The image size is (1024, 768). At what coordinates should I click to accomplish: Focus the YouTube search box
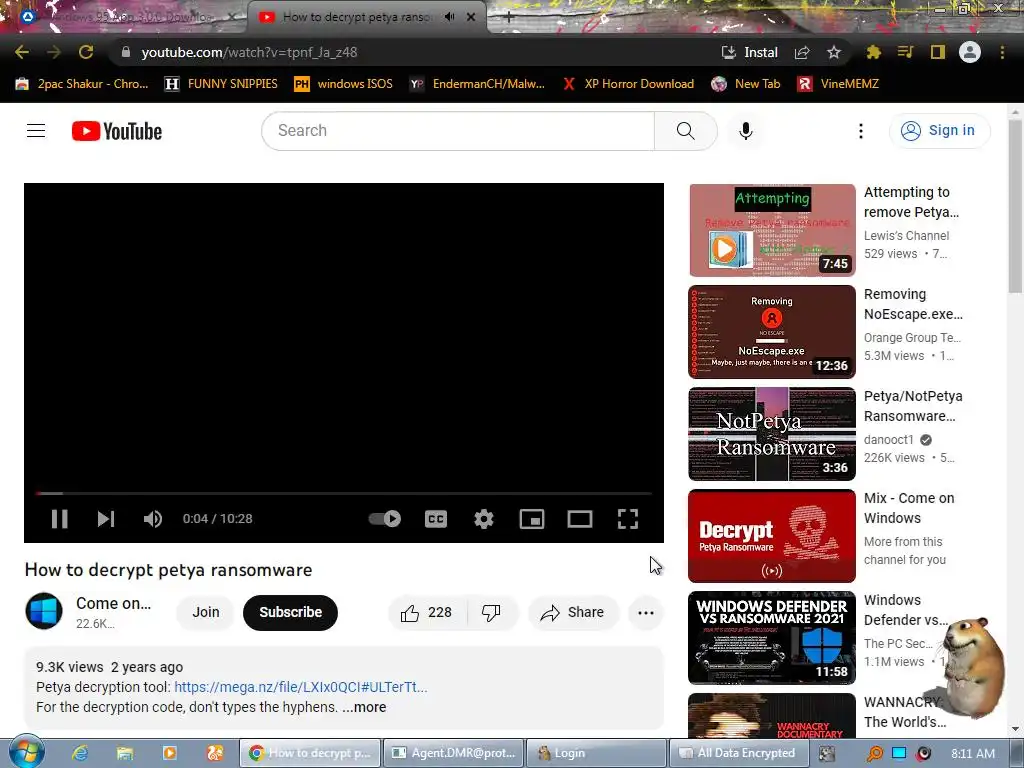pos(457,131)
